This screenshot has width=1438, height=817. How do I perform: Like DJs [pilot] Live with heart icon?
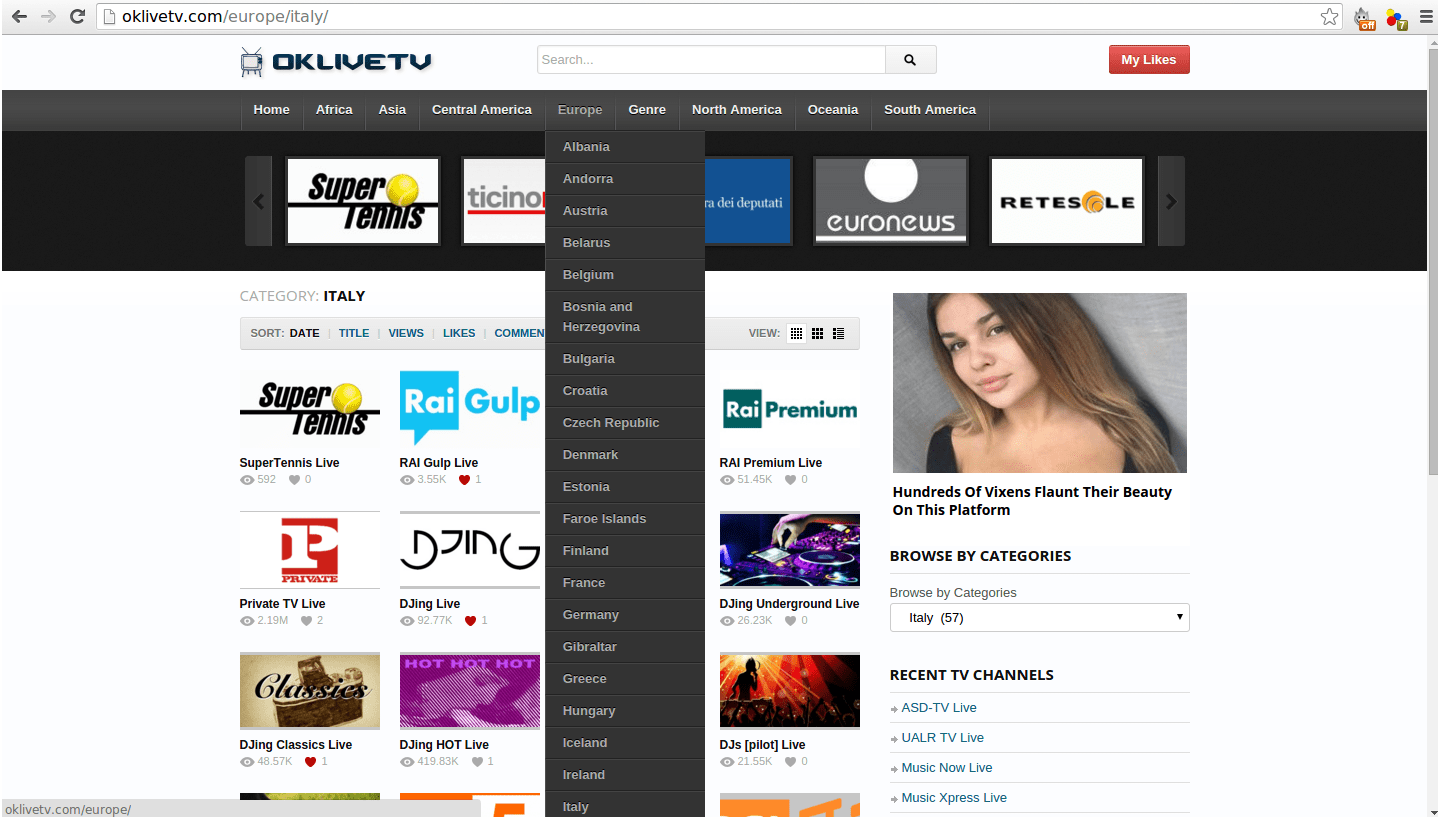coord(790,762)
